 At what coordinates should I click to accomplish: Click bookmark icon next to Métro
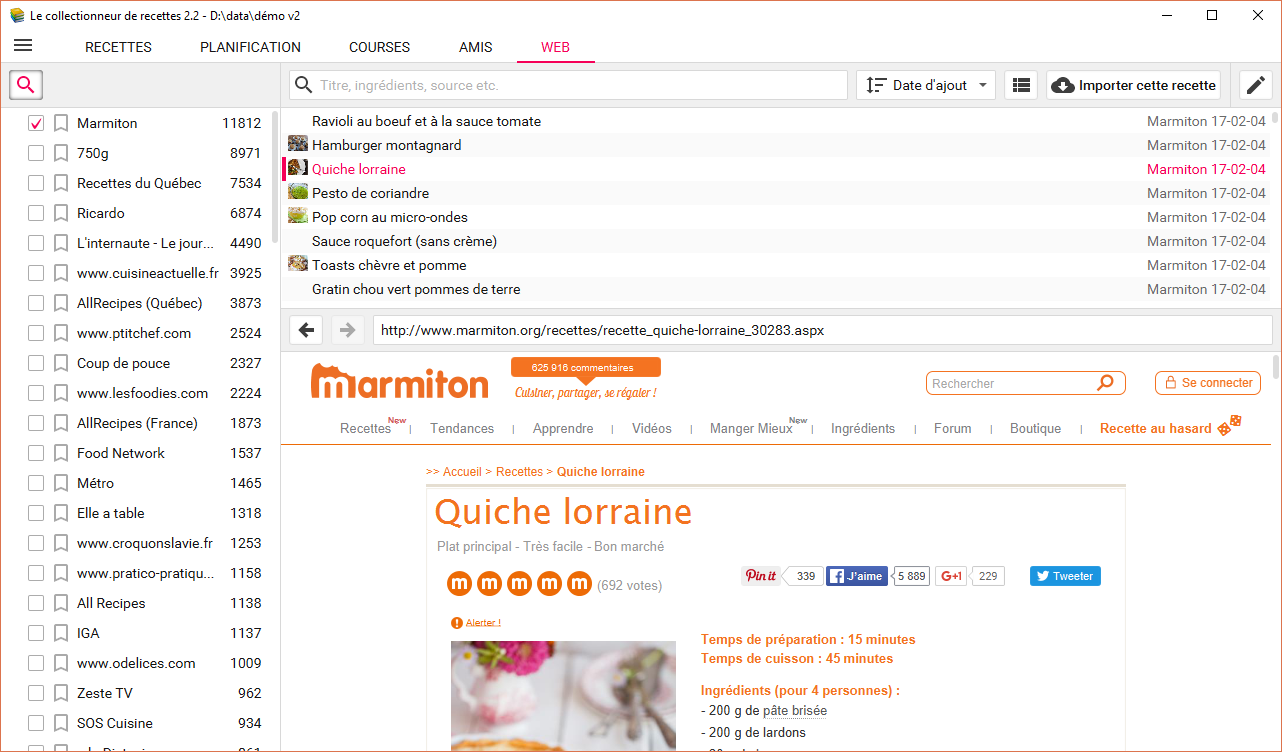[x=61, y=483]
